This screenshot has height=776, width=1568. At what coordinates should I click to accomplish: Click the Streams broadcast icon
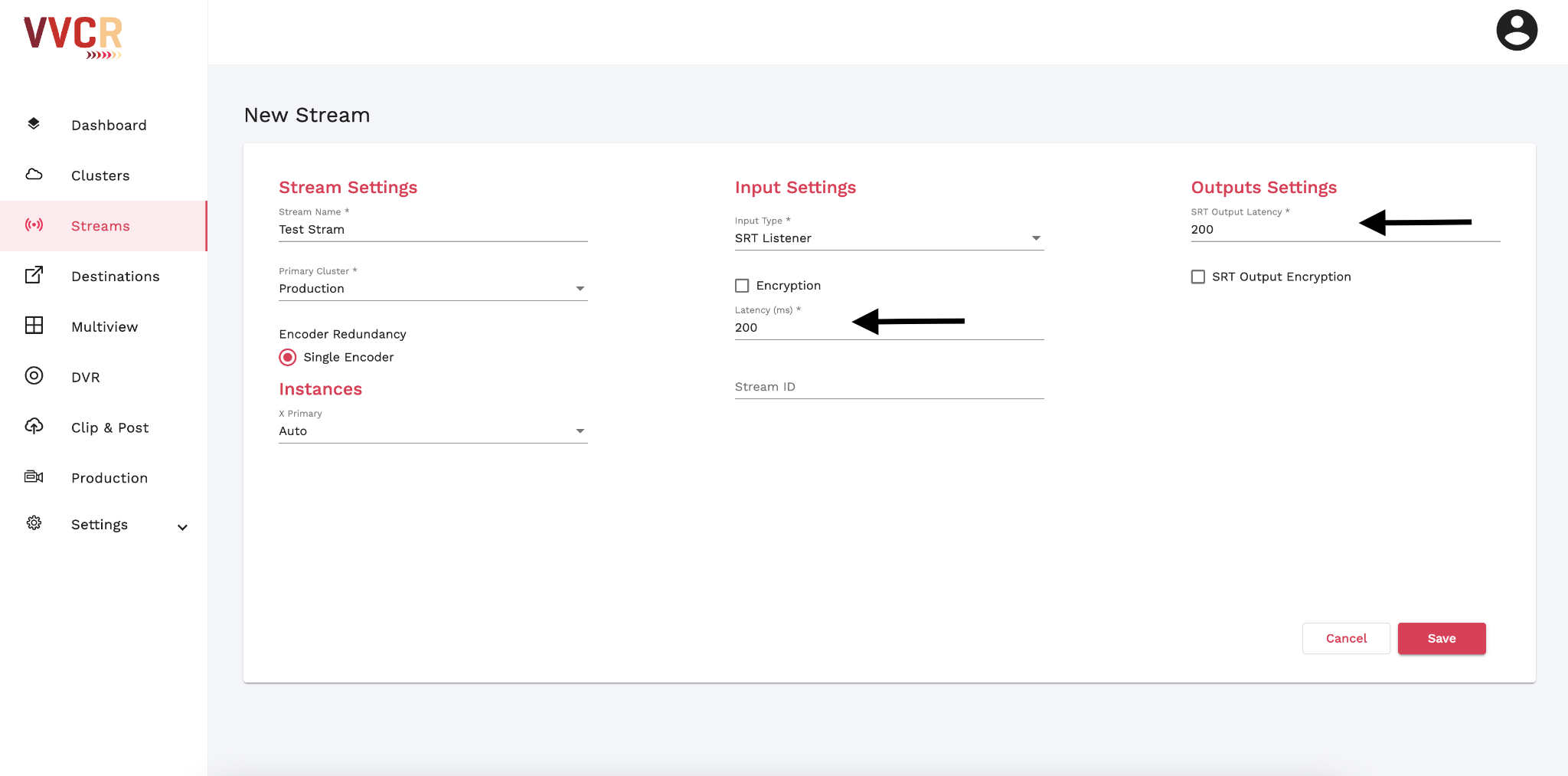click(34, 225)
